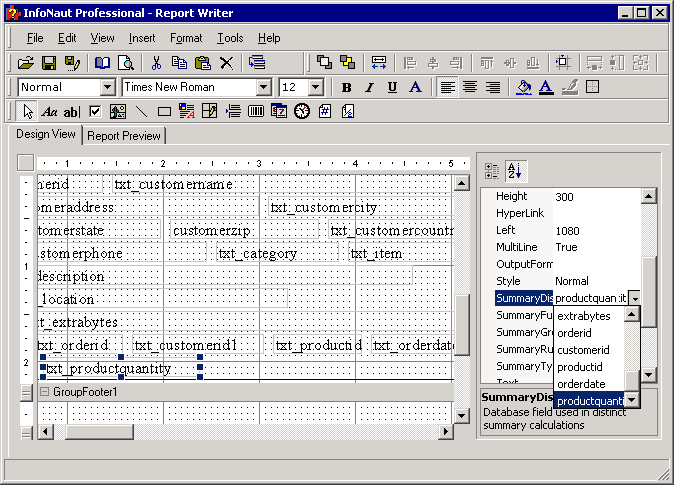
Task: Open the Edit menu
Action: coord(67,38)
